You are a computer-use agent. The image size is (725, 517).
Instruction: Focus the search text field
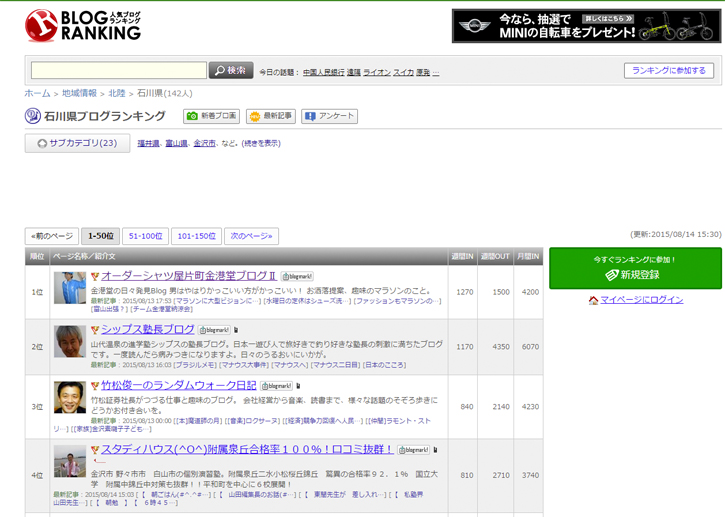click(118, 71)
